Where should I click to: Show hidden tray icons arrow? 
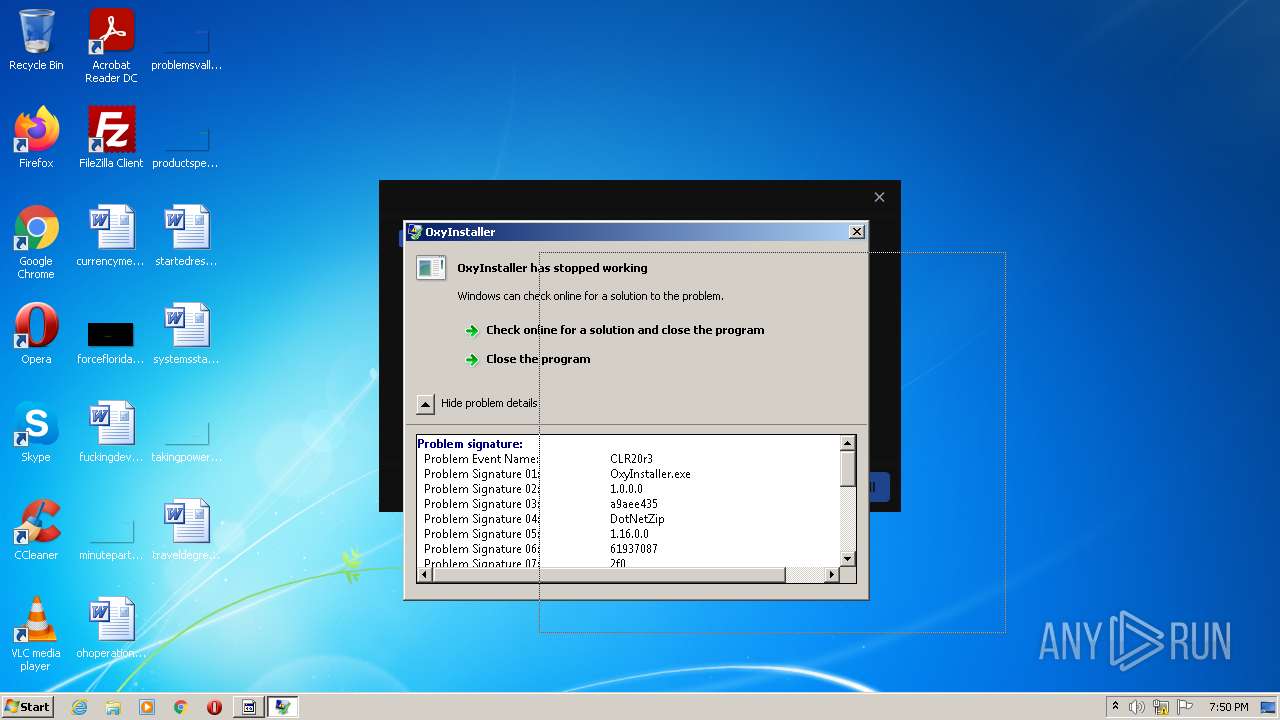[1115, 707]
